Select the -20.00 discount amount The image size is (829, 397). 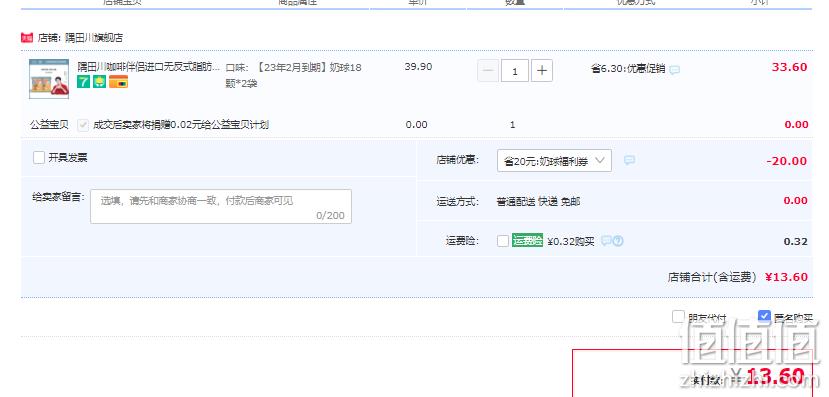pos(787,161)
